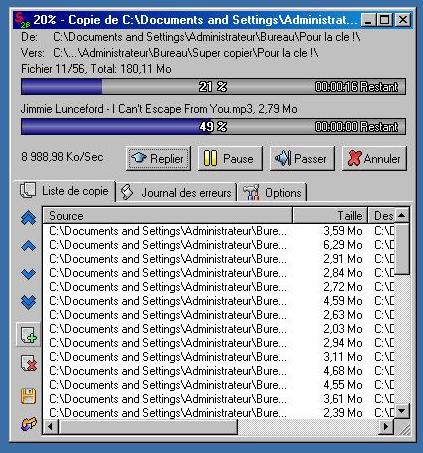Move selected item up one position
423x453 pixels.
click(x=29, y=246)
